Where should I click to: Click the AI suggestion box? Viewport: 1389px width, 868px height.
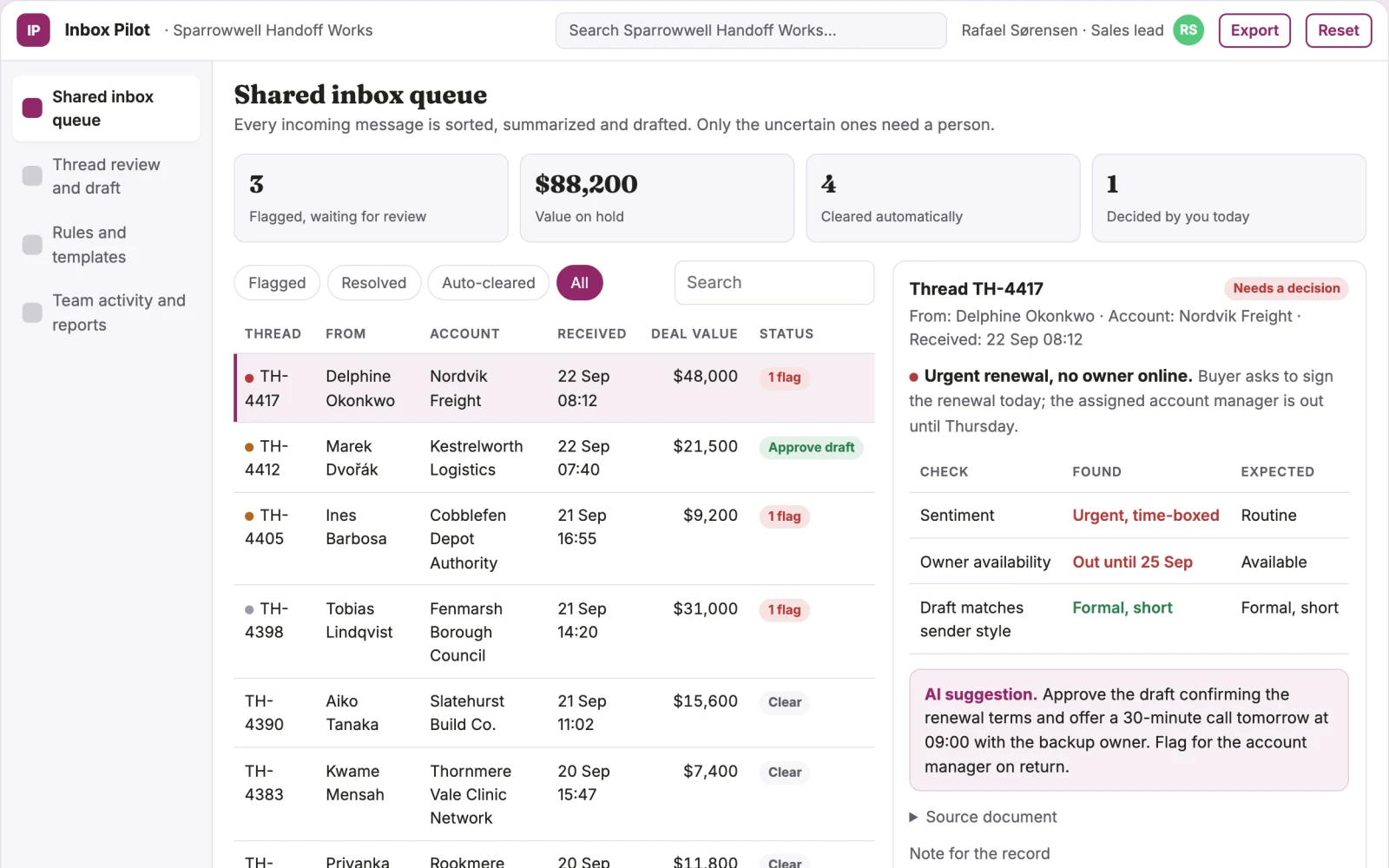[x=1129, y=730]
